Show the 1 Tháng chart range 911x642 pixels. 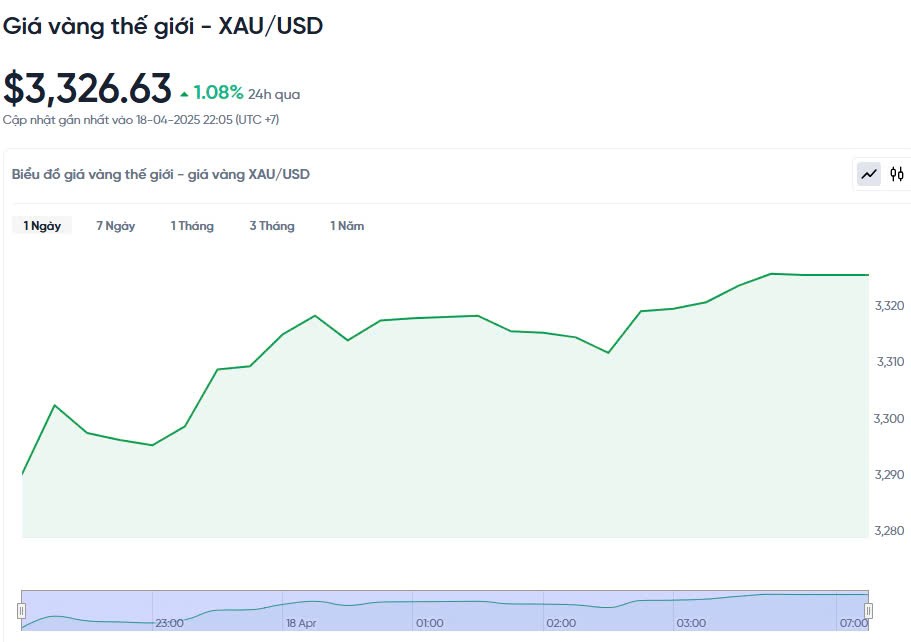192,226
